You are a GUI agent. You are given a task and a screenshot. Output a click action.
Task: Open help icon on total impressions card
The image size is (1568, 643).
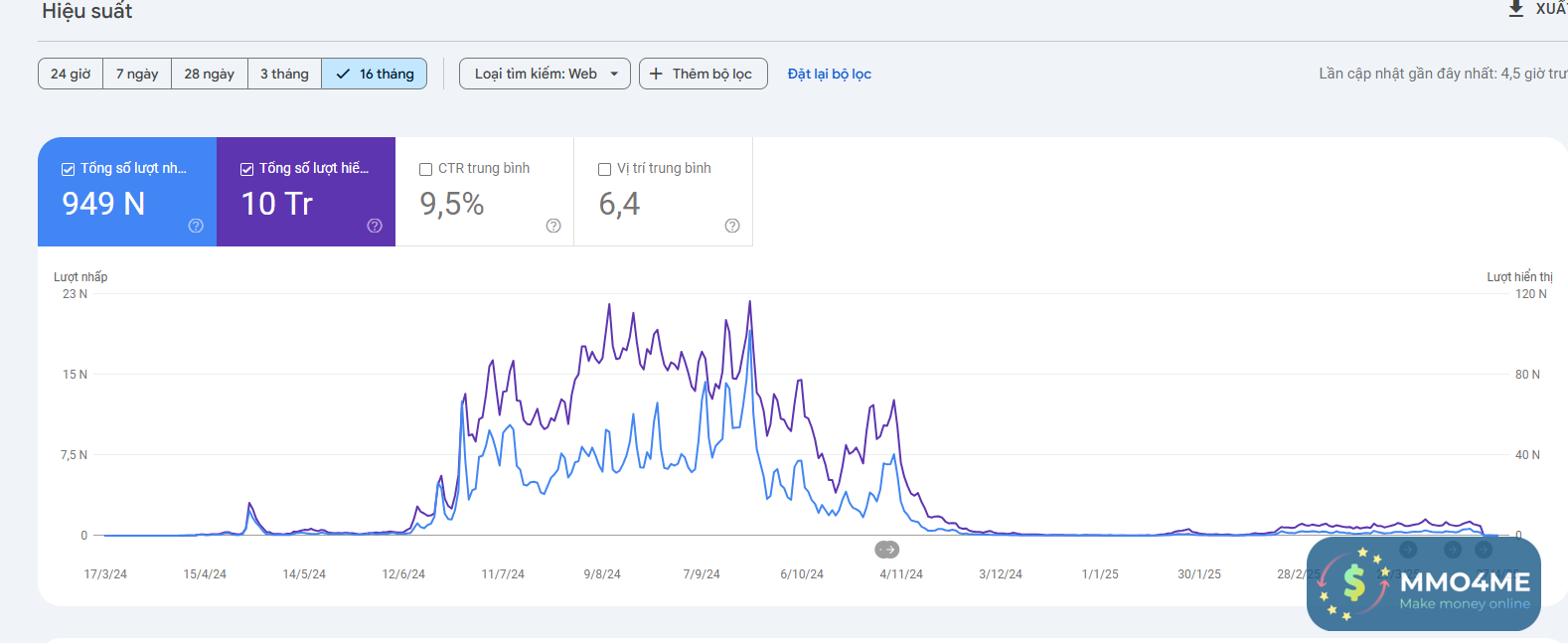(x=375, y=226)
